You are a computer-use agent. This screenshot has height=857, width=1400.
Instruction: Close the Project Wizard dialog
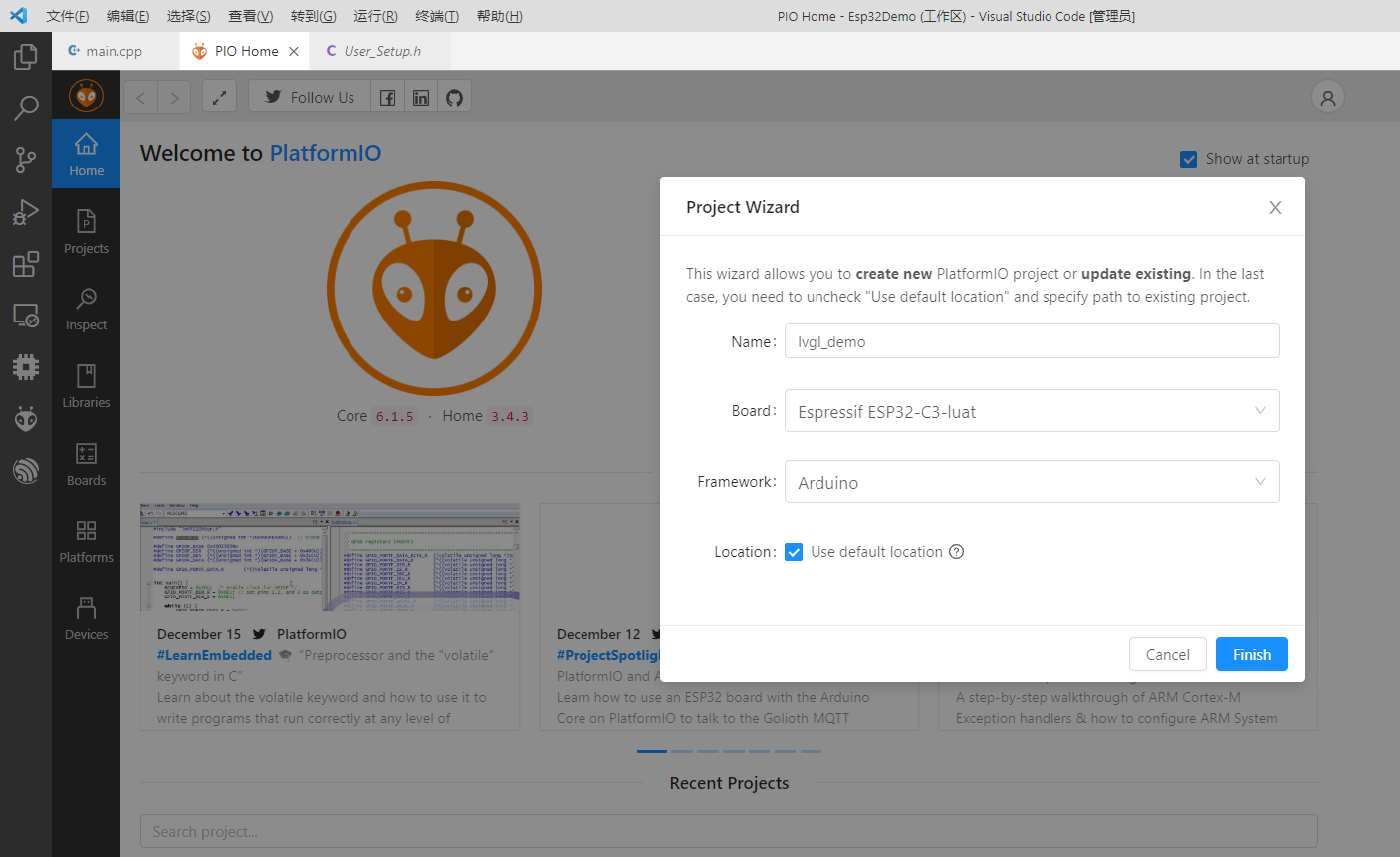(x=1275, y=207)
